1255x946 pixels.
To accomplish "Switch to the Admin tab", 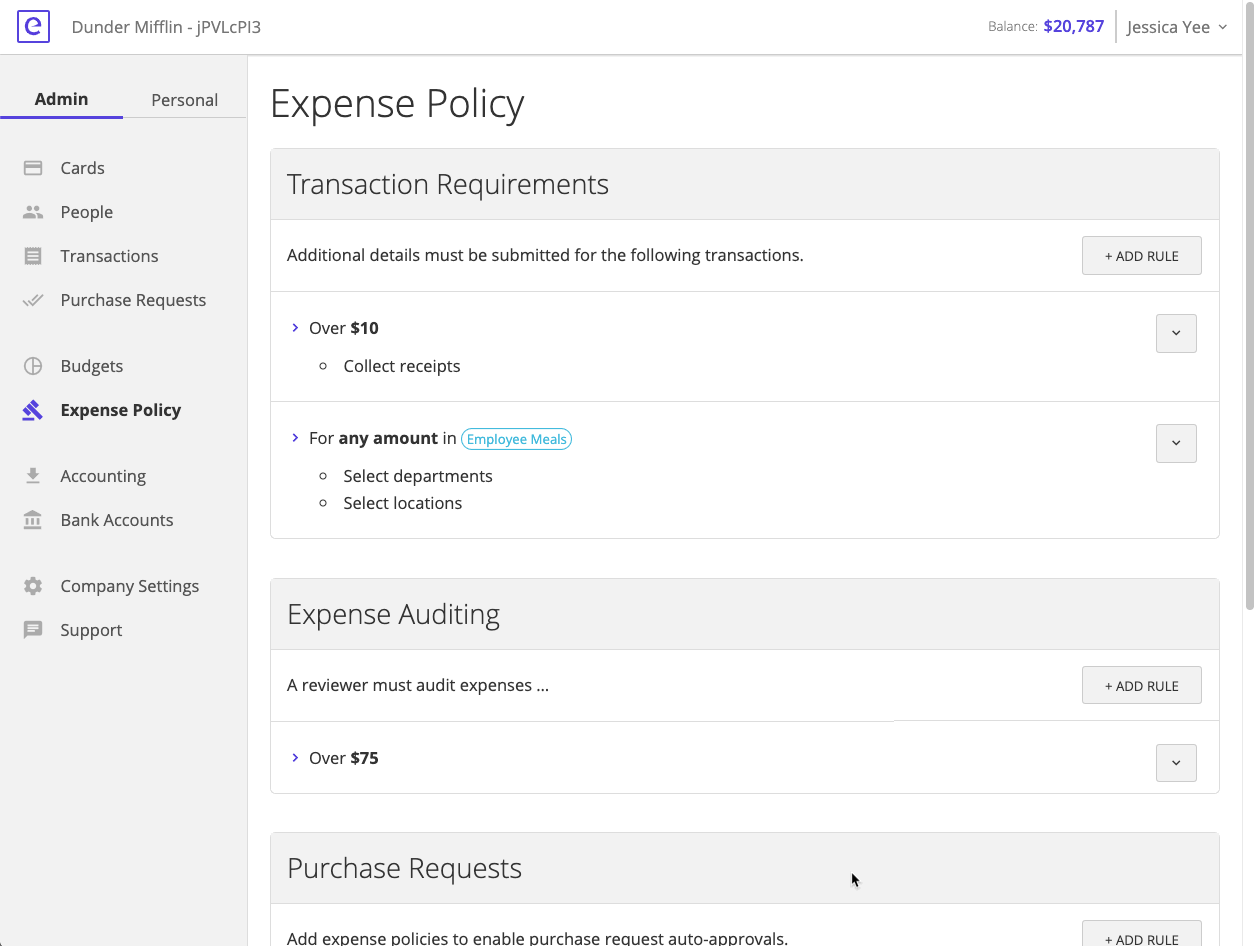I will tap(61, 99).
